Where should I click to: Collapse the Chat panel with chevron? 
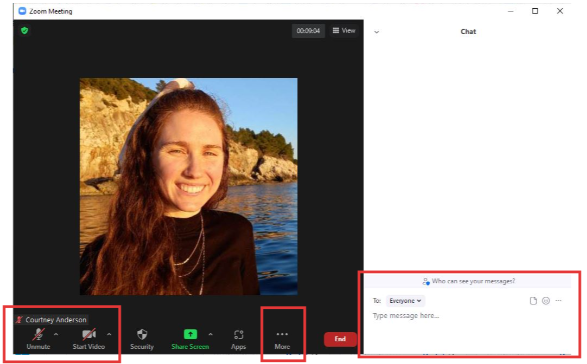377,32
